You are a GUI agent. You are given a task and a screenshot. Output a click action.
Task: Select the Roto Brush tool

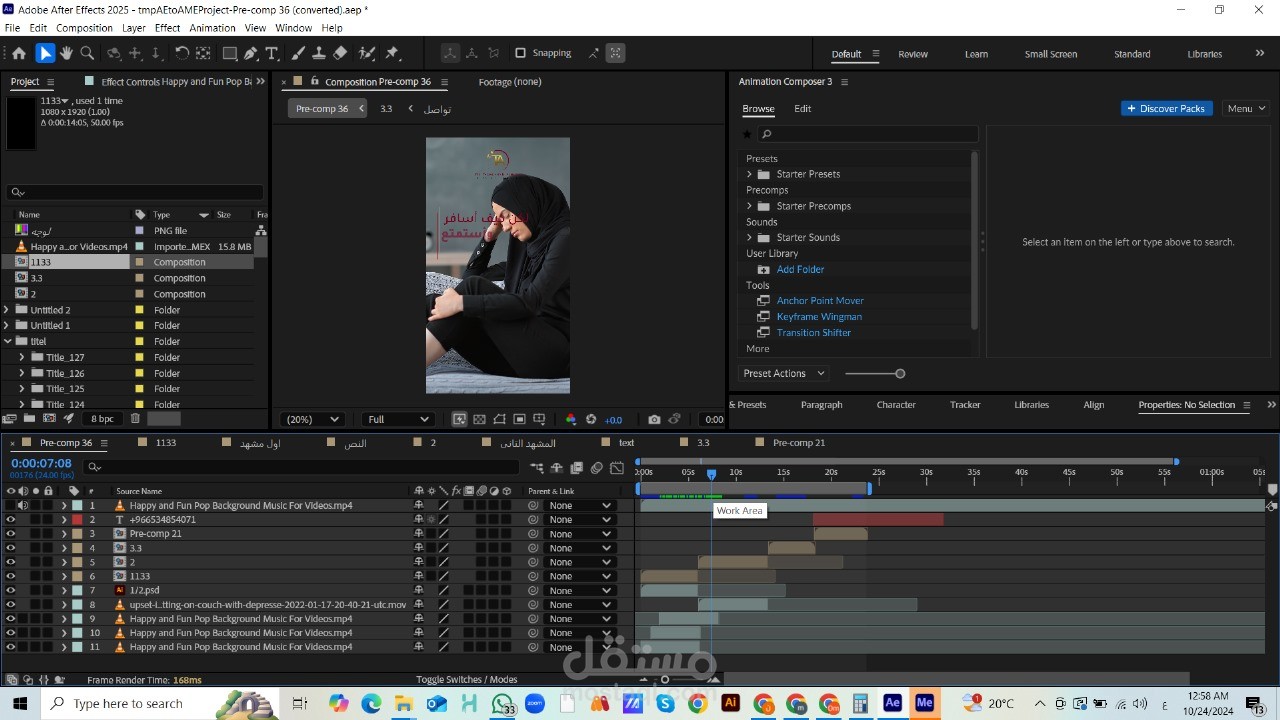coord(367,53)
